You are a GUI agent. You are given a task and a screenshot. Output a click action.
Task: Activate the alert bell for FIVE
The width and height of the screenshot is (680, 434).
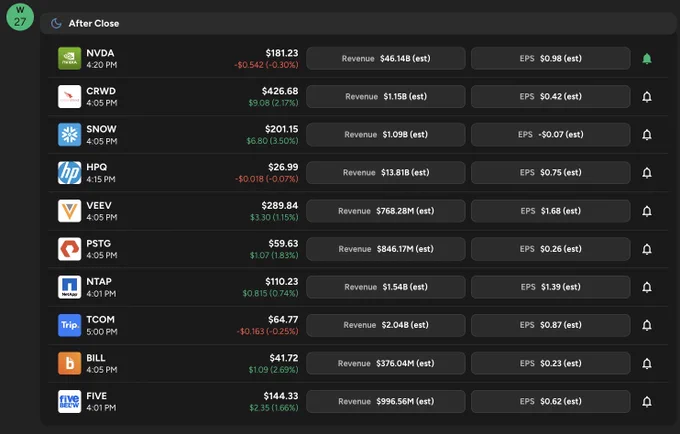(647, 402)
